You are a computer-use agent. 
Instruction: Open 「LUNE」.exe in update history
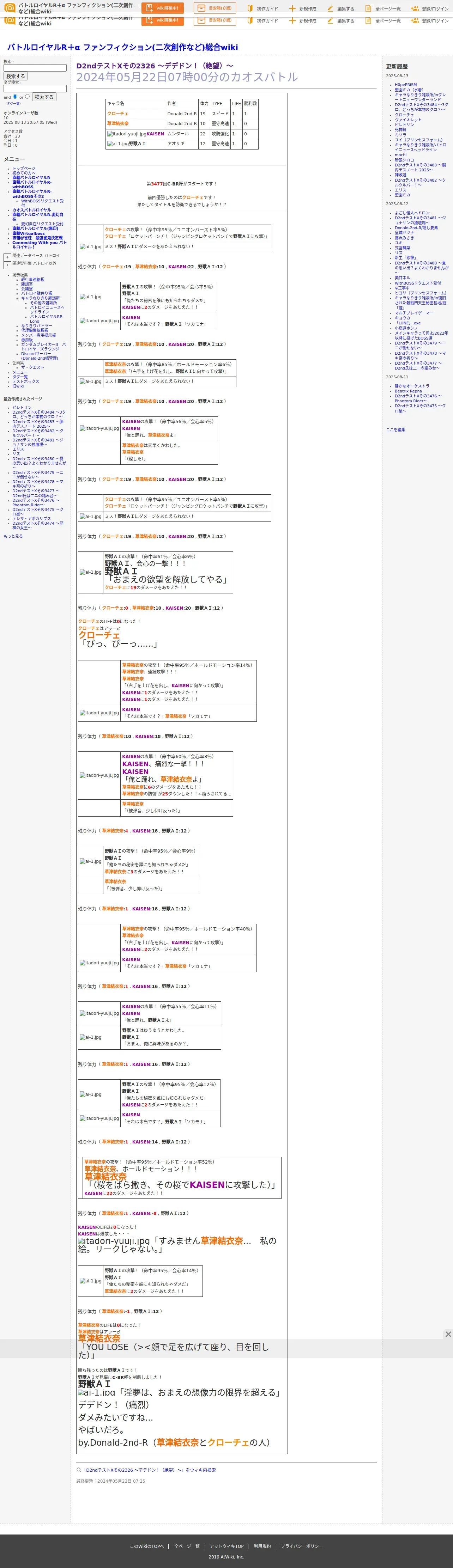[x=407, y=323]
